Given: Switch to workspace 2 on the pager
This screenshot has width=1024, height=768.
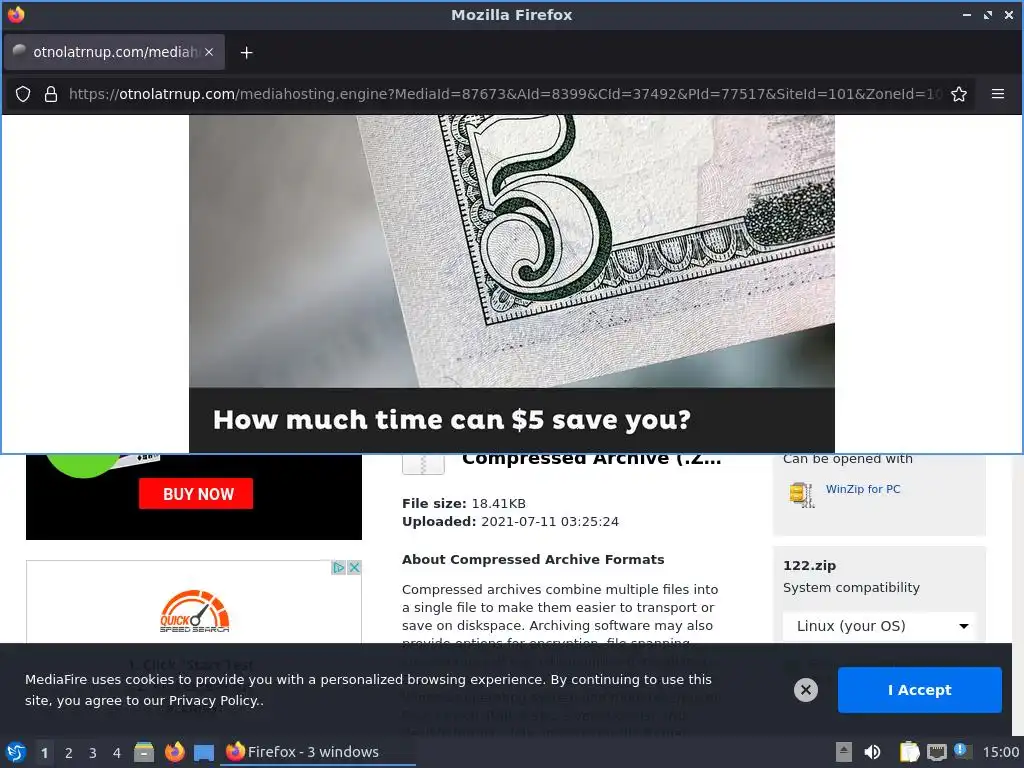Looking at the screenshot, I should [69, 753].
